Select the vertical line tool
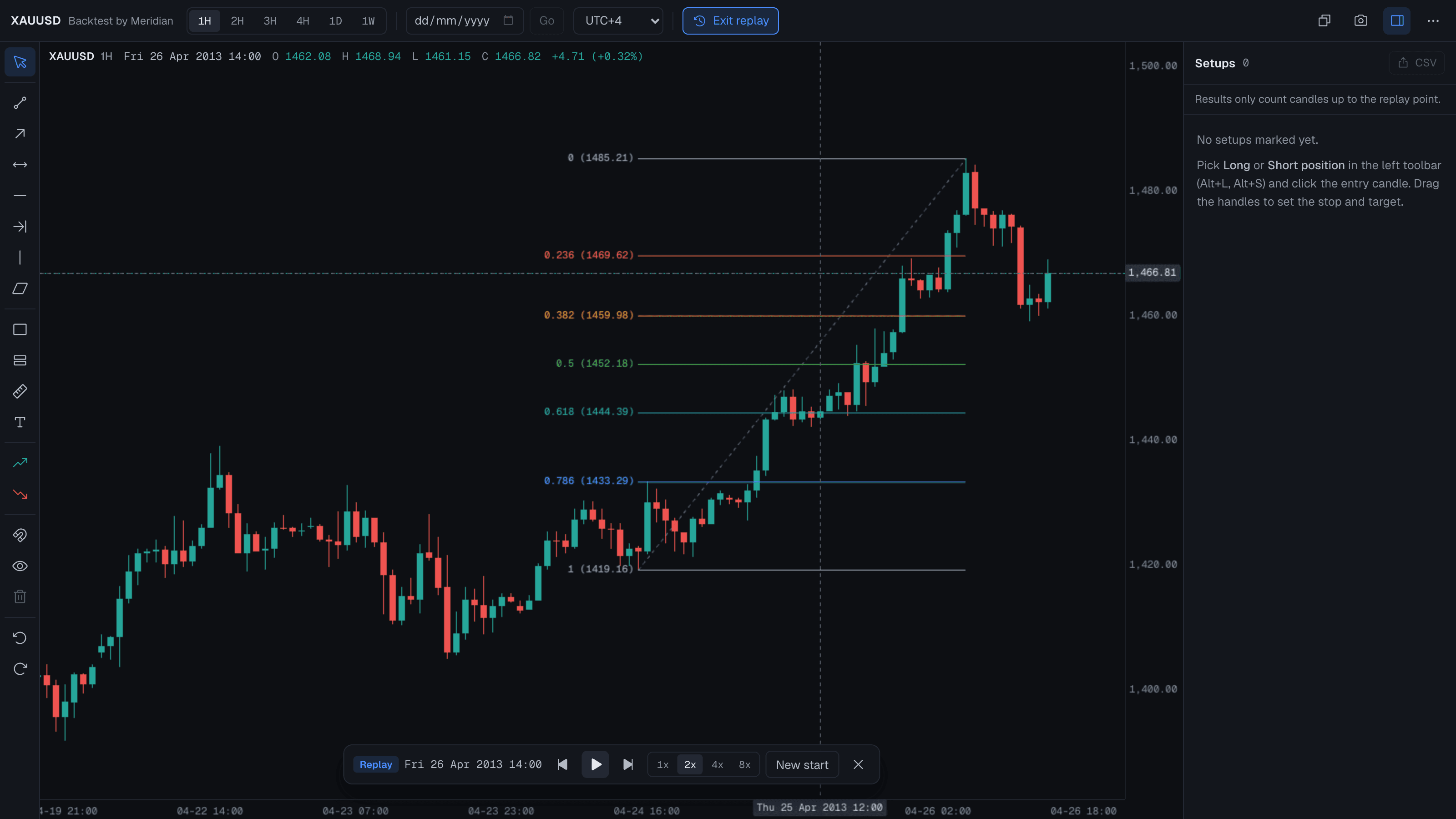 [x=20, y=258]
